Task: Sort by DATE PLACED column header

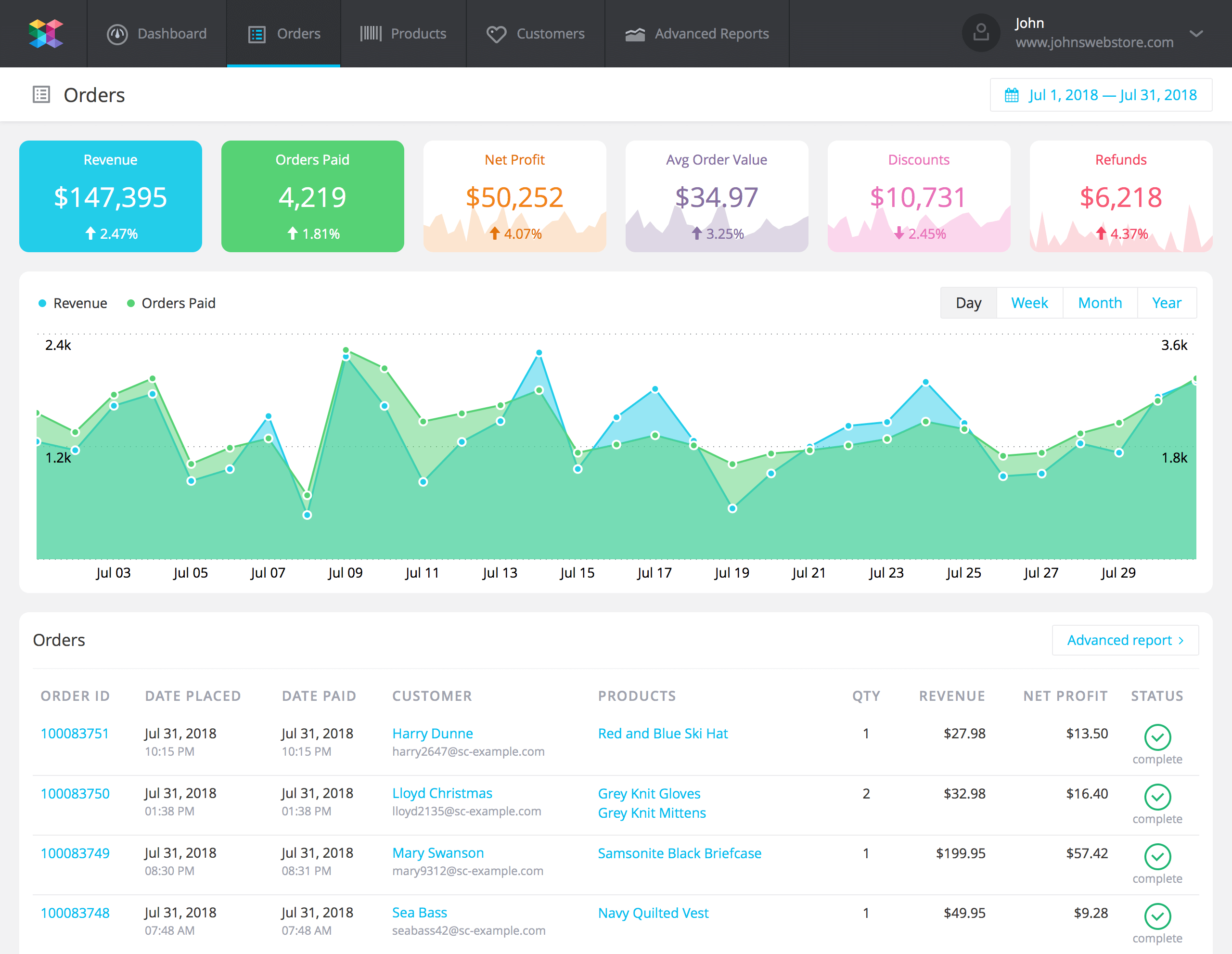Action: point(193,696)
